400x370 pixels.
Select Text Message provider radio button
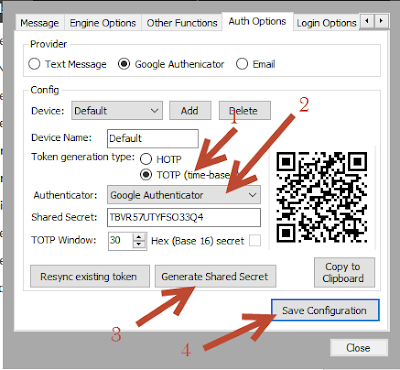click(x=34, y=64)
